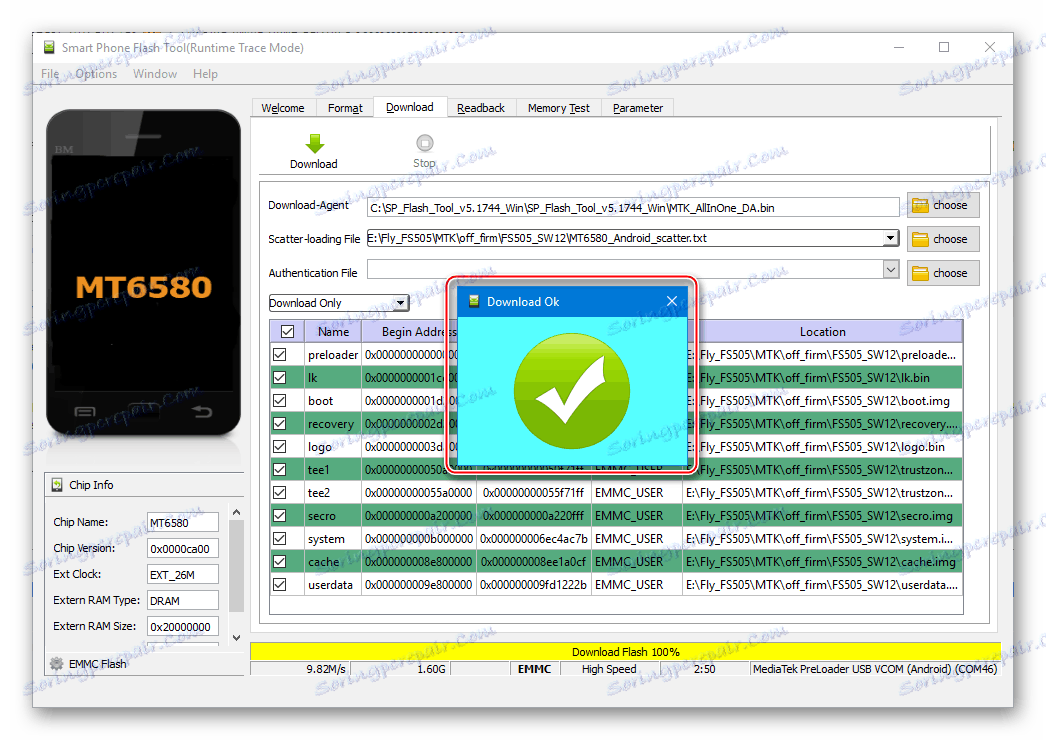
Task: Uncheck the tee2 partition checkbox
Action: pos(280,492)
